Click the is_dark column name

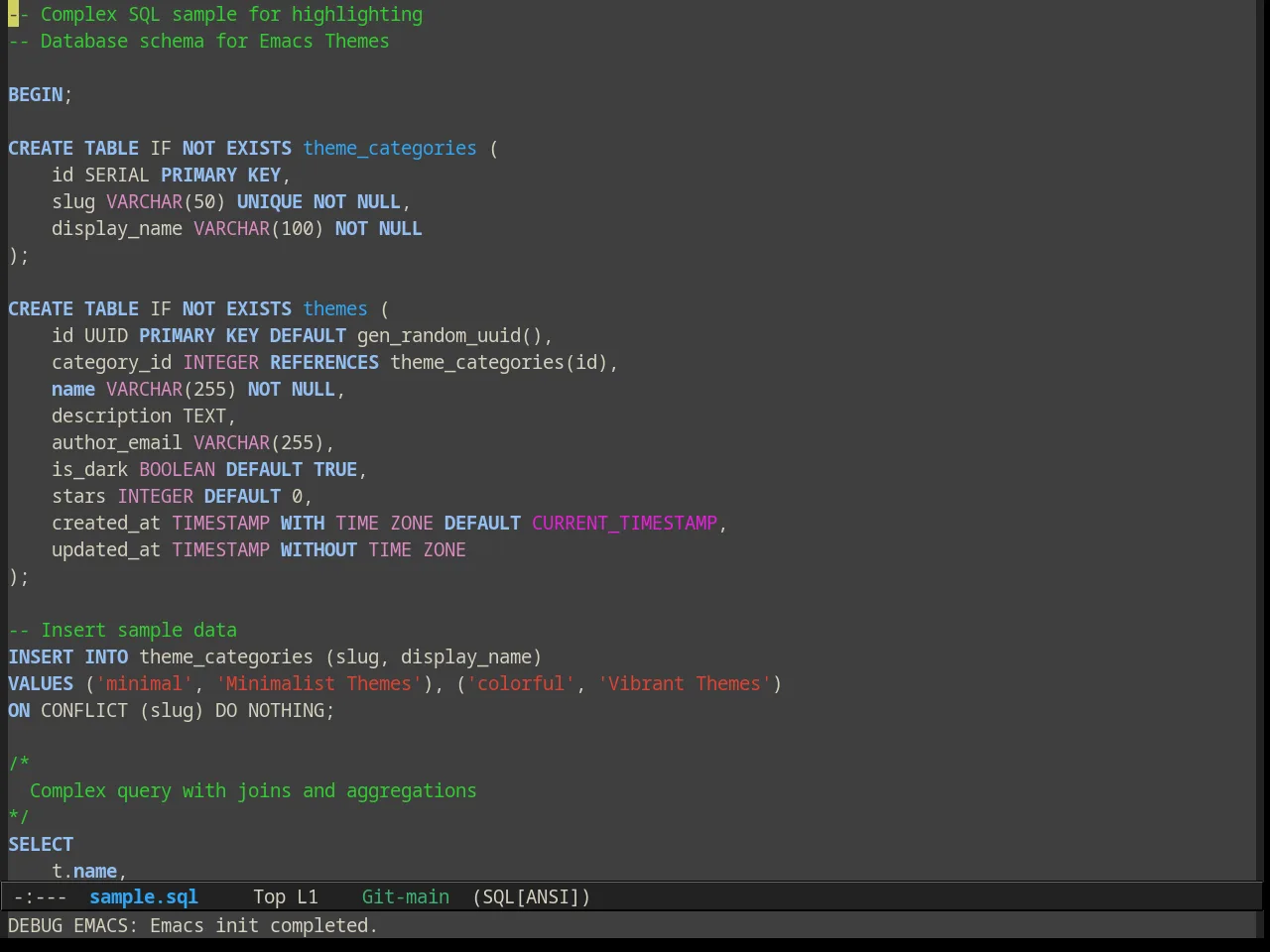[x=89, y=469]
